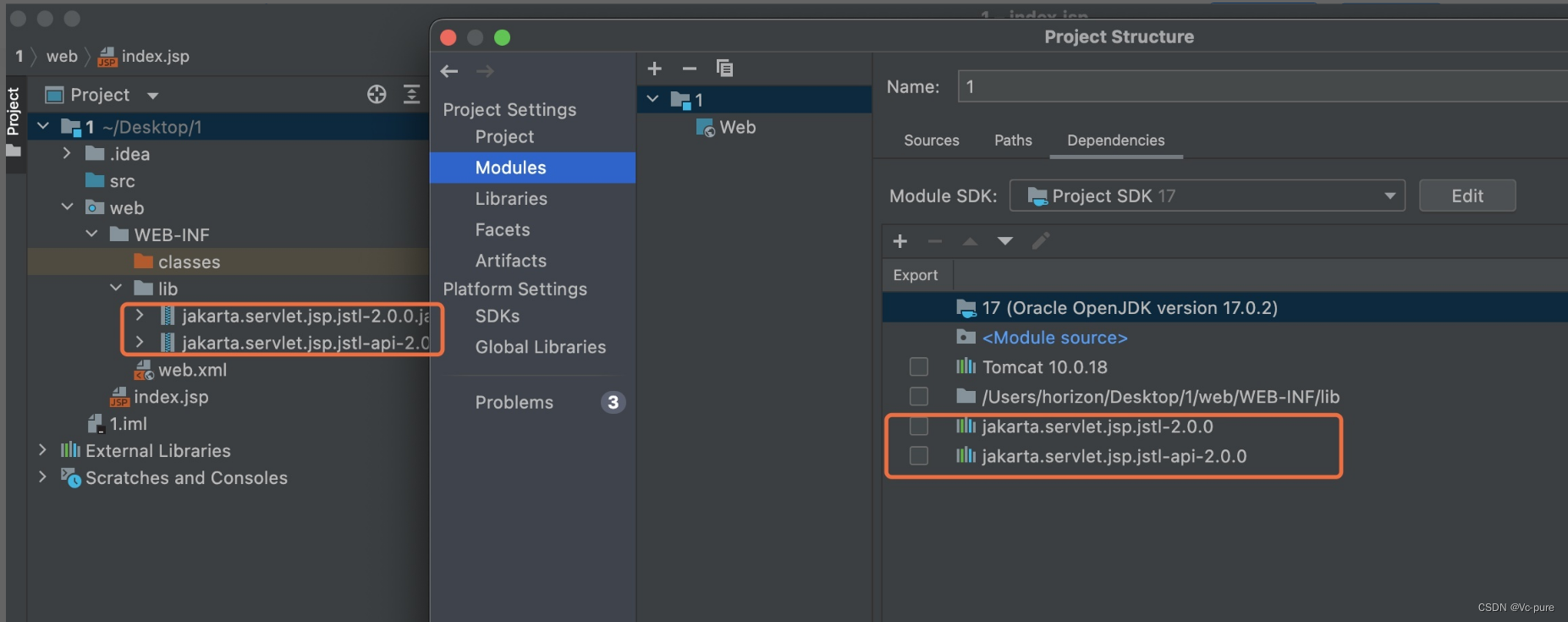Viewport: 1568px width, 622px height.
Task: Toggle Export checkbox for jakarta.servlet.jsp.jstl-api-2.0.0
Action: [919, 456]
